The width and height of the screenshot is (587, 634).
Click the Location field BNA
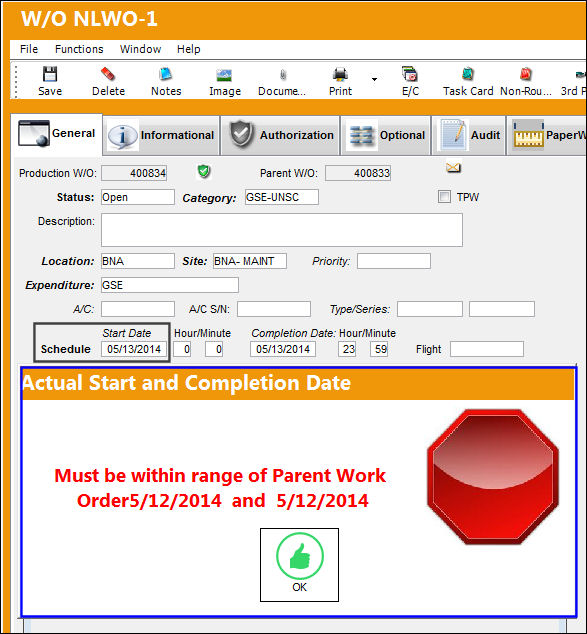click(138, 261)
